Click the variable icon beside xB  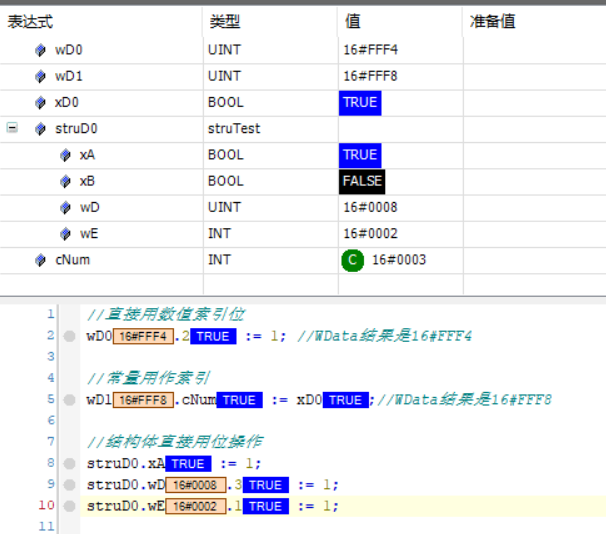[x=65, y=182]
